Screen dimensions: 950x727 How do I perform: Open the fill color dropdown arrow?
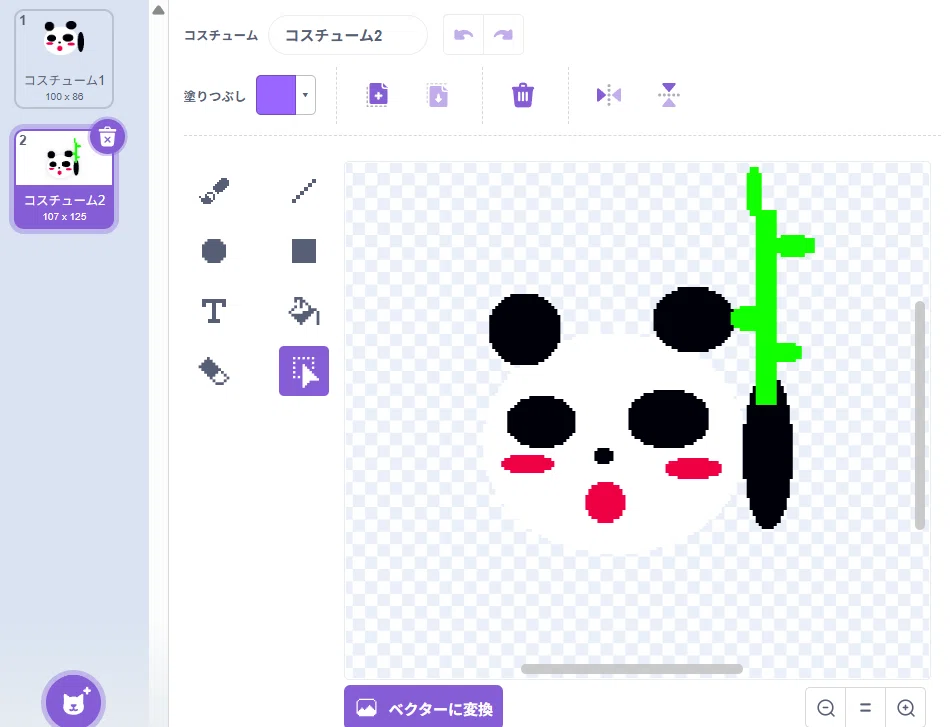(305, 95)
